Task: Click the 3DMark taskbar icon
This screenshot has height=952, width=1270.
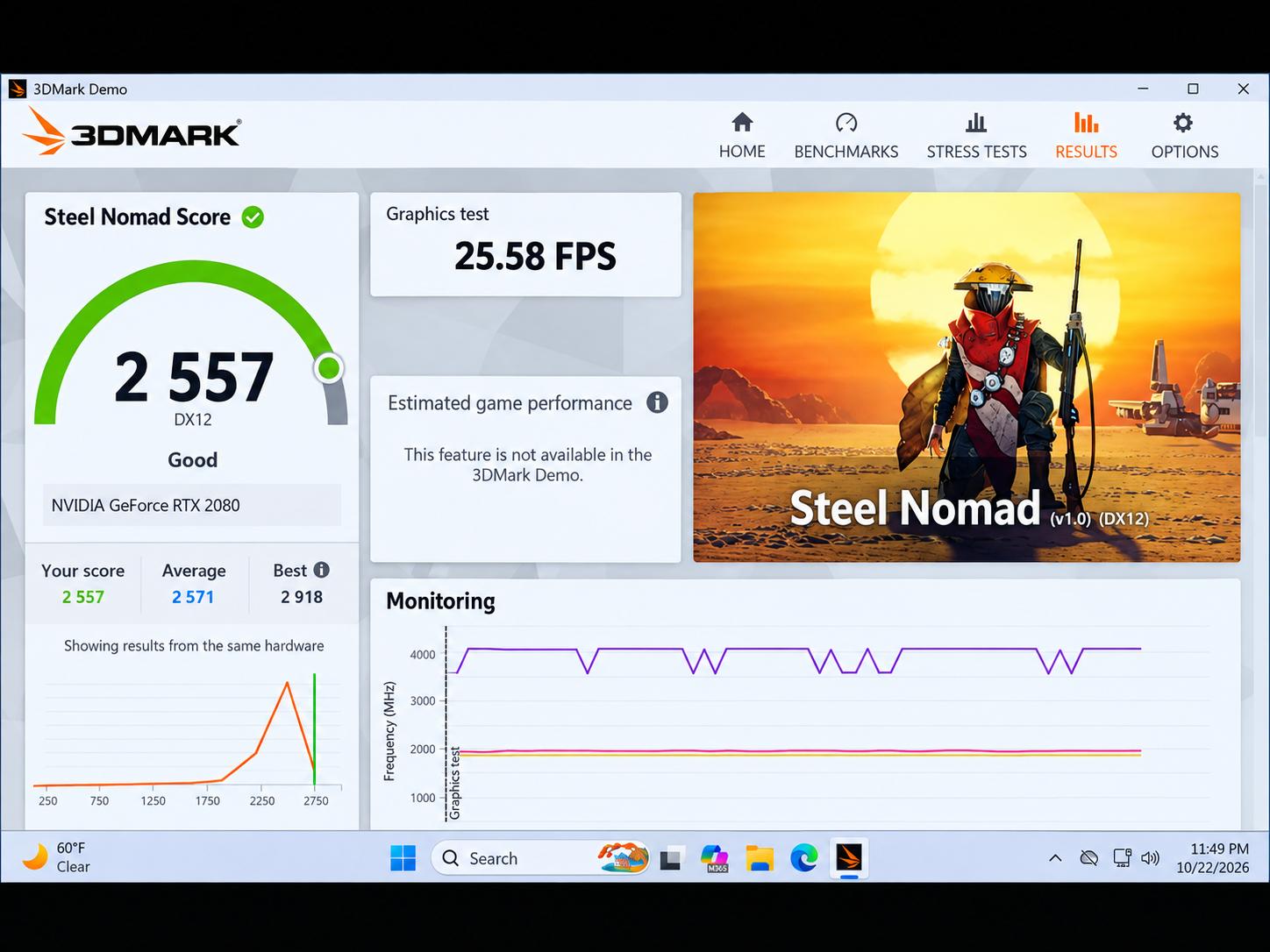Action: tap(848, 857)
